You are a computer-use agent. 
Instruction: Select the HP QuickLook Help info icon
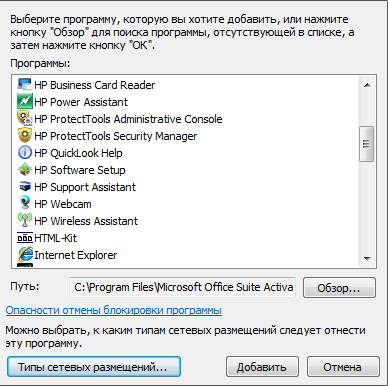[x=25, y=153]
